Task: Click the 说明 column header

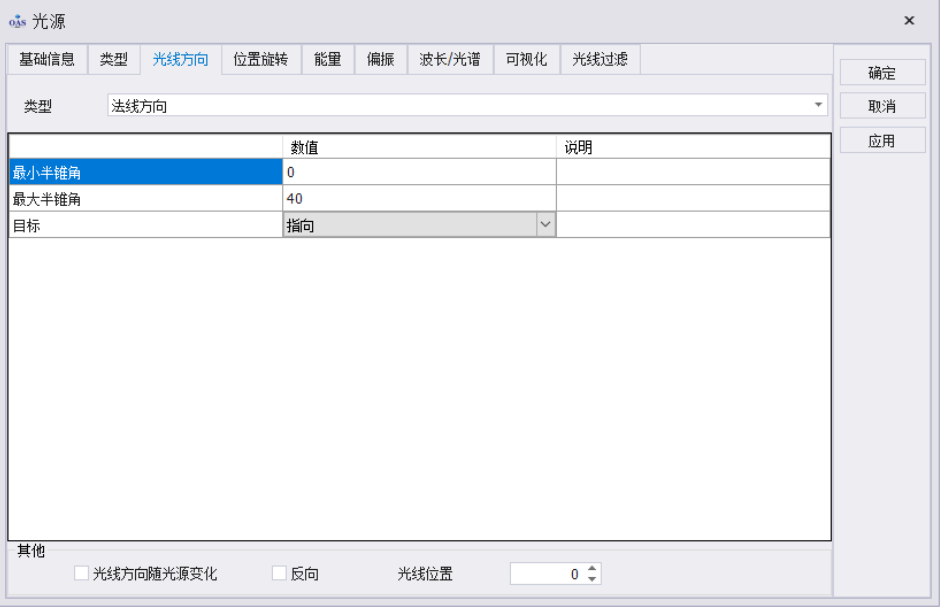Action: 693,147
